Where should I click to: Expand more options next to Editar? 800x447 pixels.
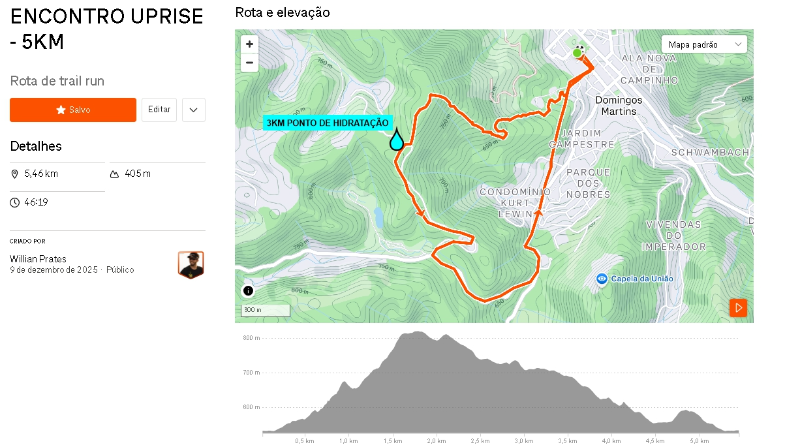[194, 109]
